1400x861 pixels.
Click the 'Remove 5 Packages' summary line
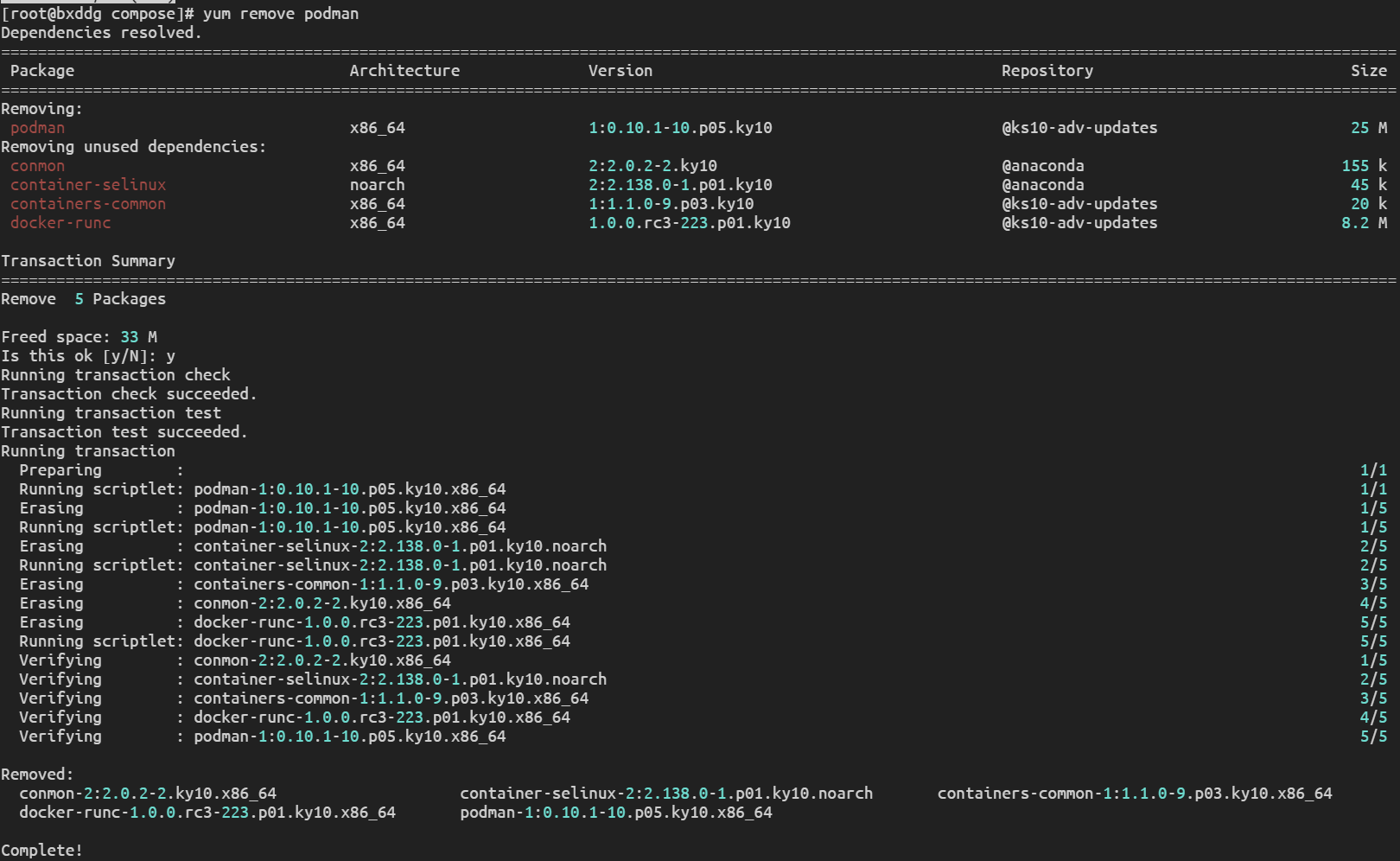pyautogui.click(x=84, y=299)
